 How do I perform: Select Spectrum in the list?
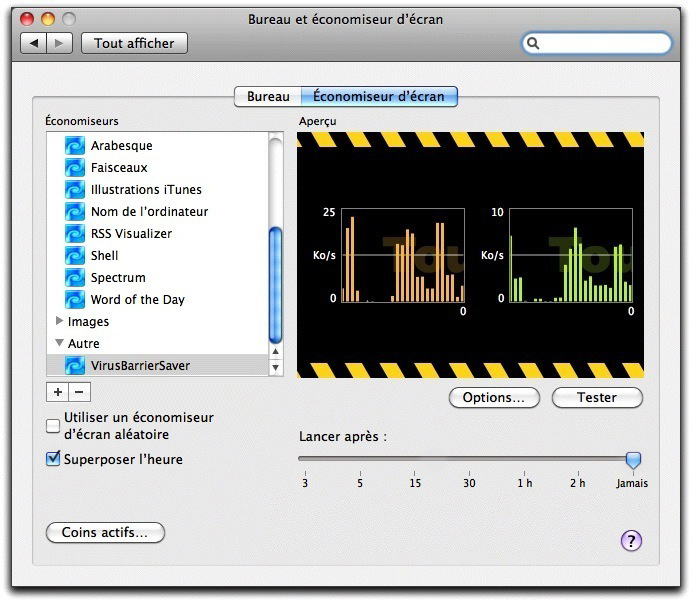118,278
